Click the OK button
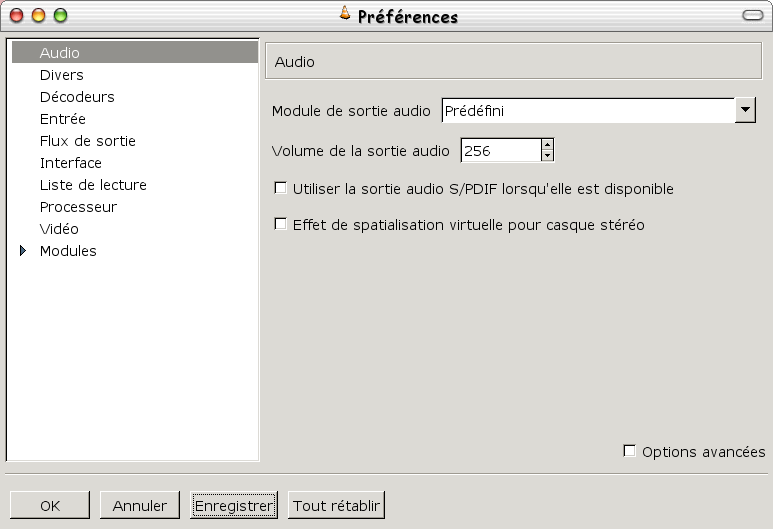The height and width of the screenshot is (529, 773). [x=50, y=505]
